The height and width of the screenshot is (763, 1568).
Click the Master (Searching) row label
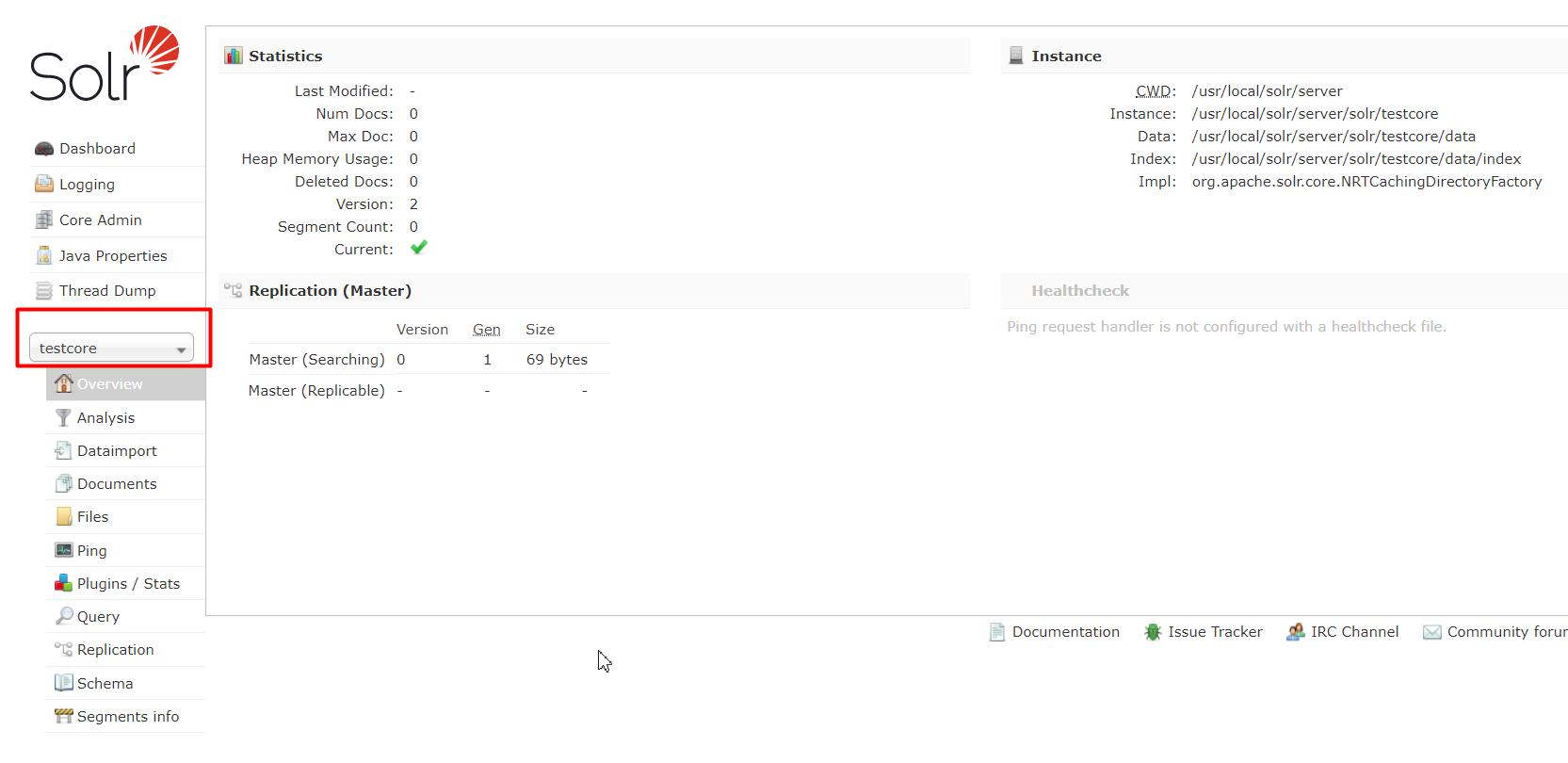coord(316,360)
